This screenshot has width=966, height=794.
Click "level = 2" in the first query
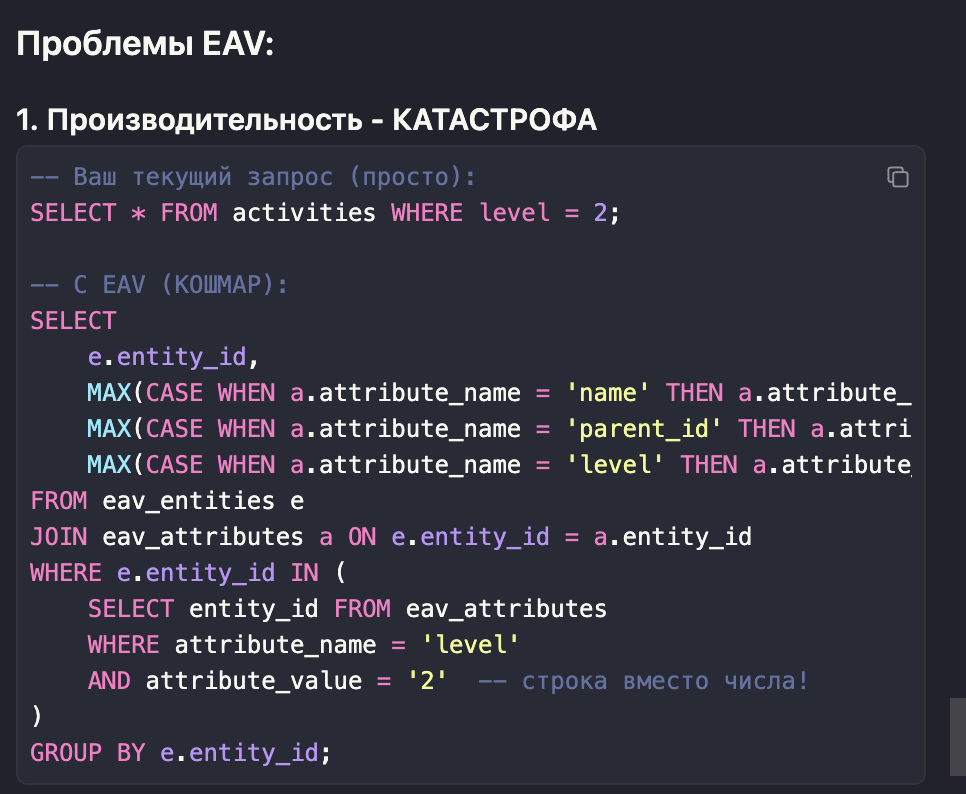(x=542, y=213)
